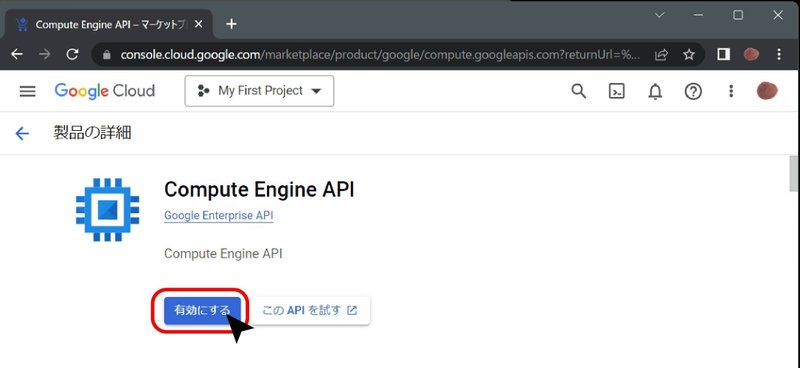The image size is (800, 368).
Task: Click the search magnifier icon in the console header
Action: 578,91
